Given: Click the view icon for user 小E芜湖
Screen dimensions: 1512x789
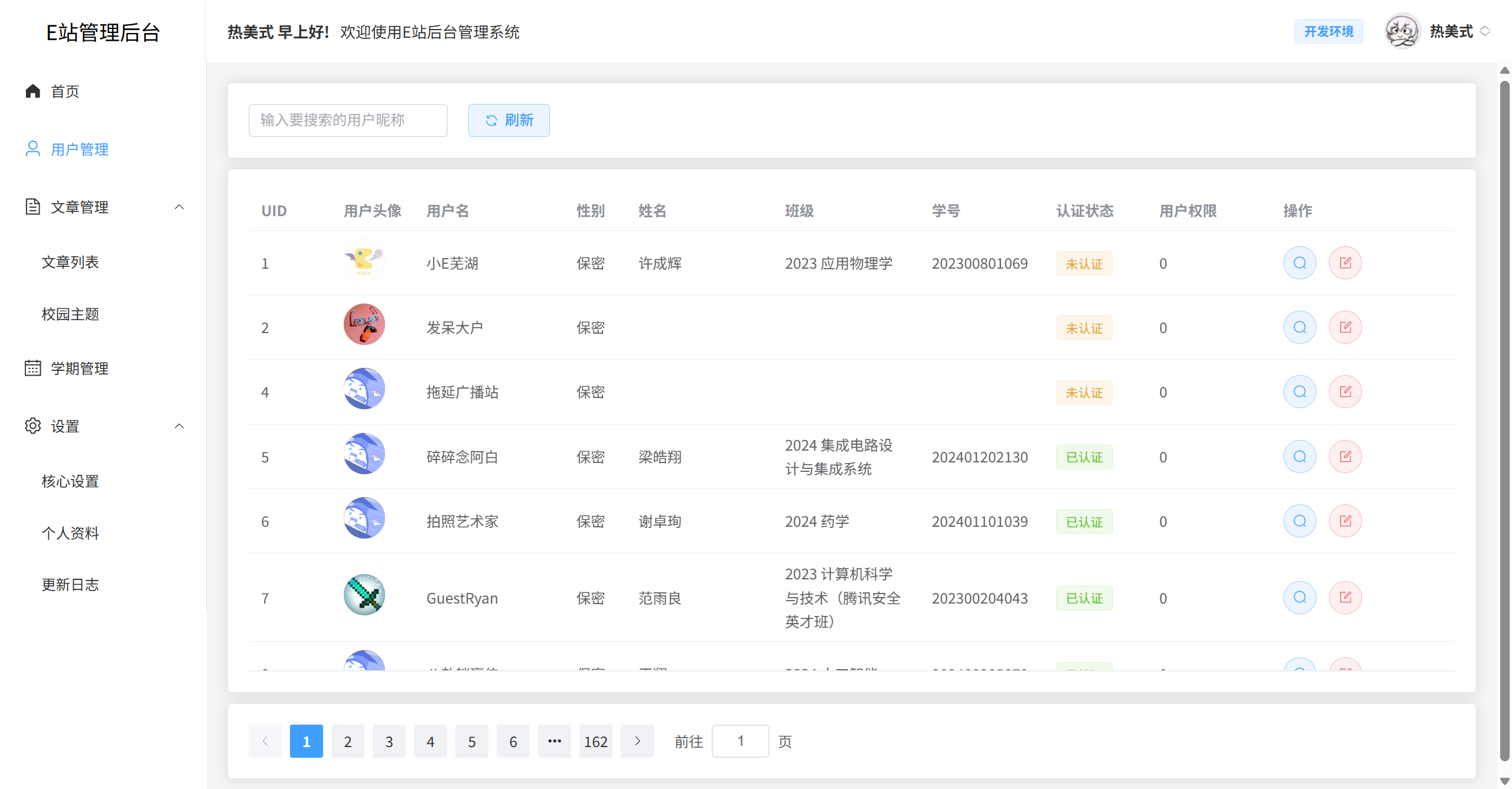Looking at the screenshot, I should point(1299,263).
